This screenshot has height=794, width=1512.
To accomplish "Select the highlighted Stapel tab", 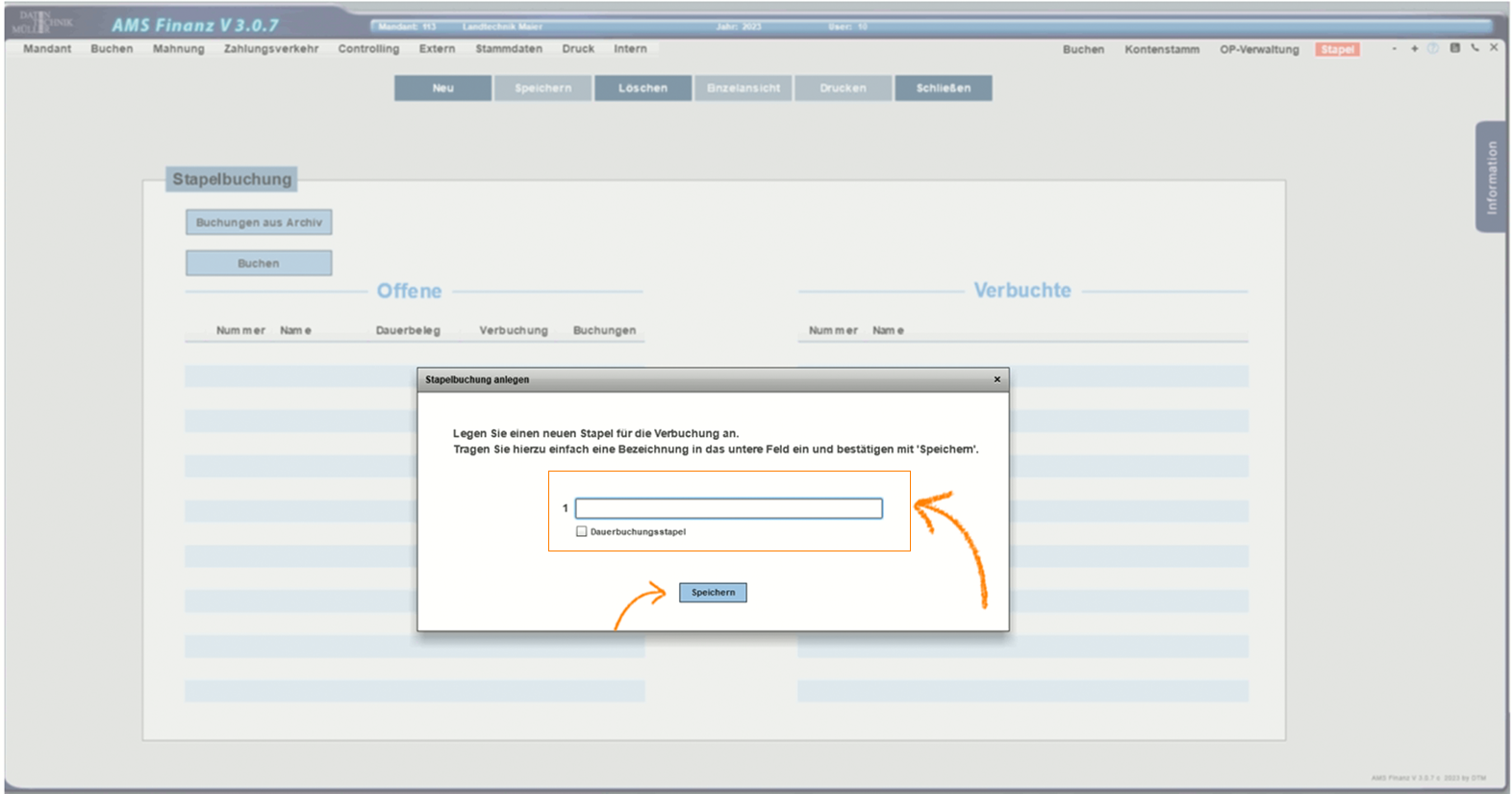I will click(1337, 49).
